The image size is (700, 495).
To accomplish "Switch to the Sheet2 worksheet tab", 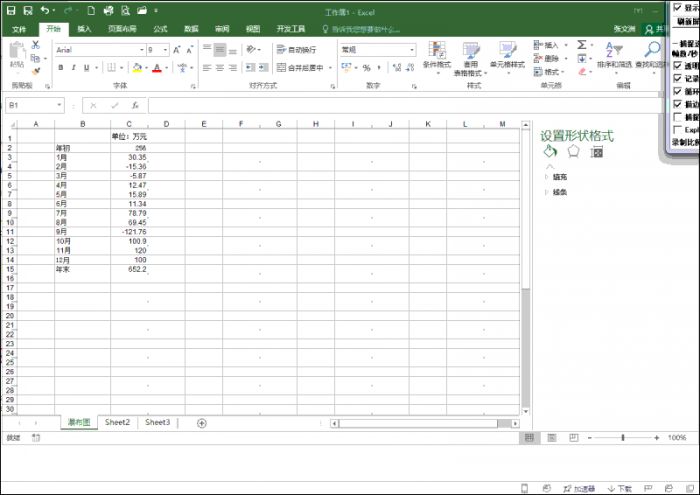I will [x=117, y=422].
